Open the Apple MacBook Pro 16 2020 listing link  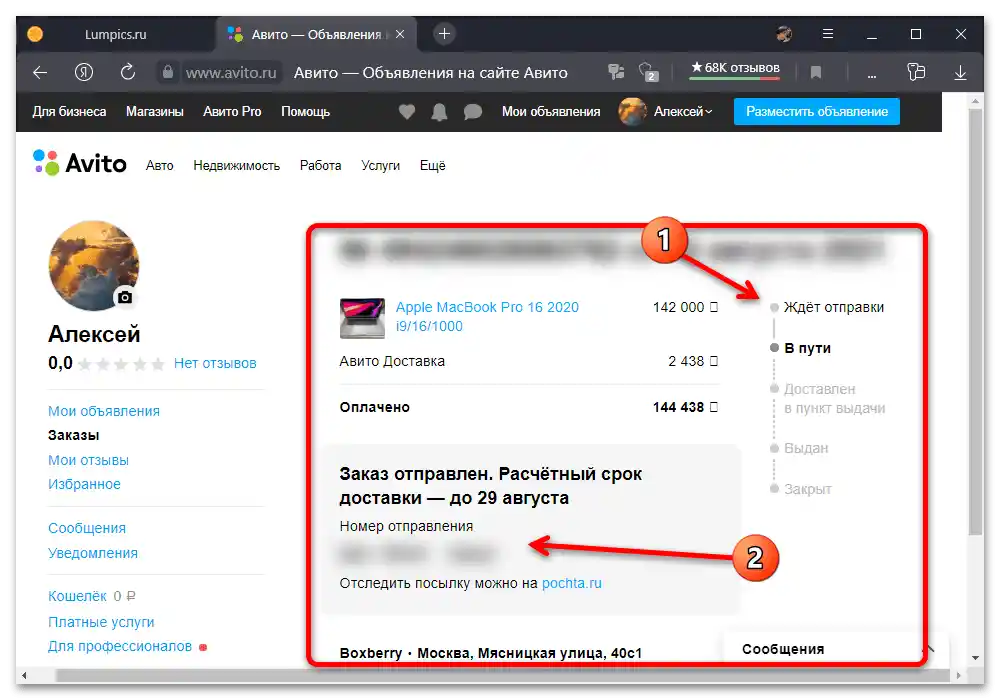tap(487, 317)
